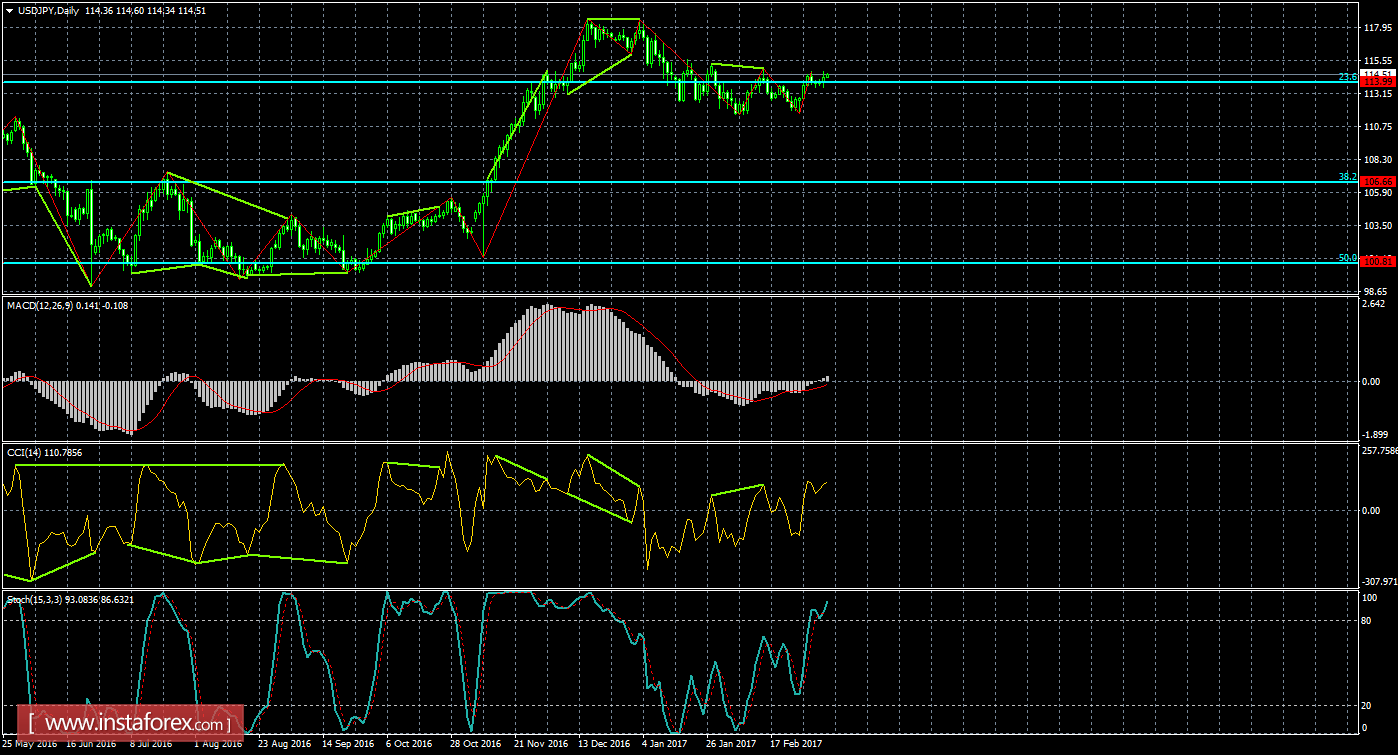Select the 38.2 Fibonacci level label
Image resolution: width=1398 pixels, height=755 pixels.
(x=1347, y=177)
